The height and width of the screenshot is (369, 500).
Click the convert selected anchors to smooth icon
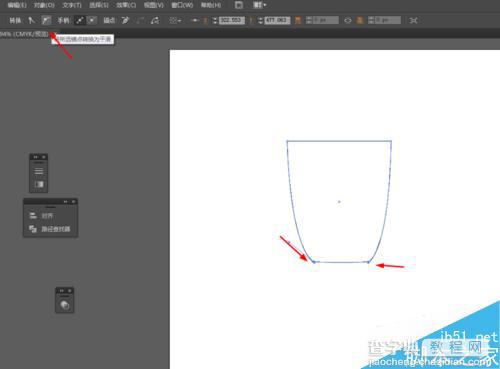click(x=46, y=21)
